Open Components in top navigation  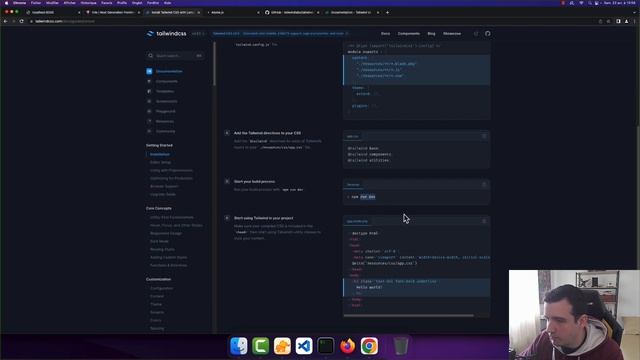[409, 33]
